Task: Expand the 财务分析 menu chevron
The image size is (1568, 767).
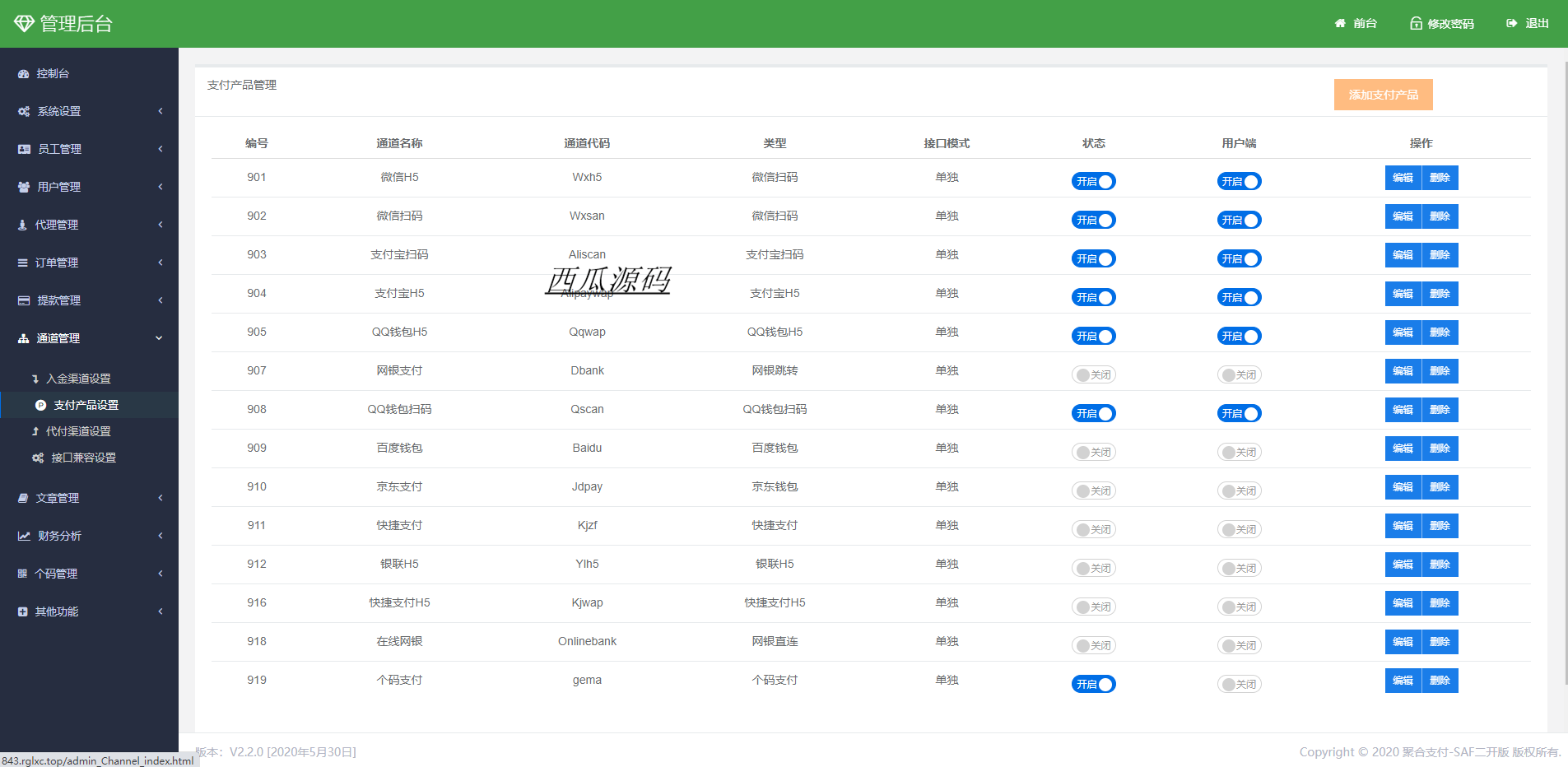Action: (x=161, y=536)
